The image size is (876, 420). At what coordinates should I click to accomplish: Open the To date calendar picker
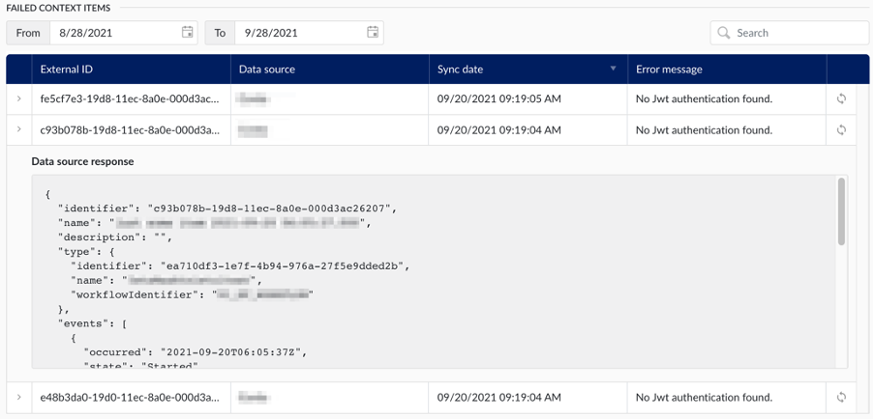373,33
